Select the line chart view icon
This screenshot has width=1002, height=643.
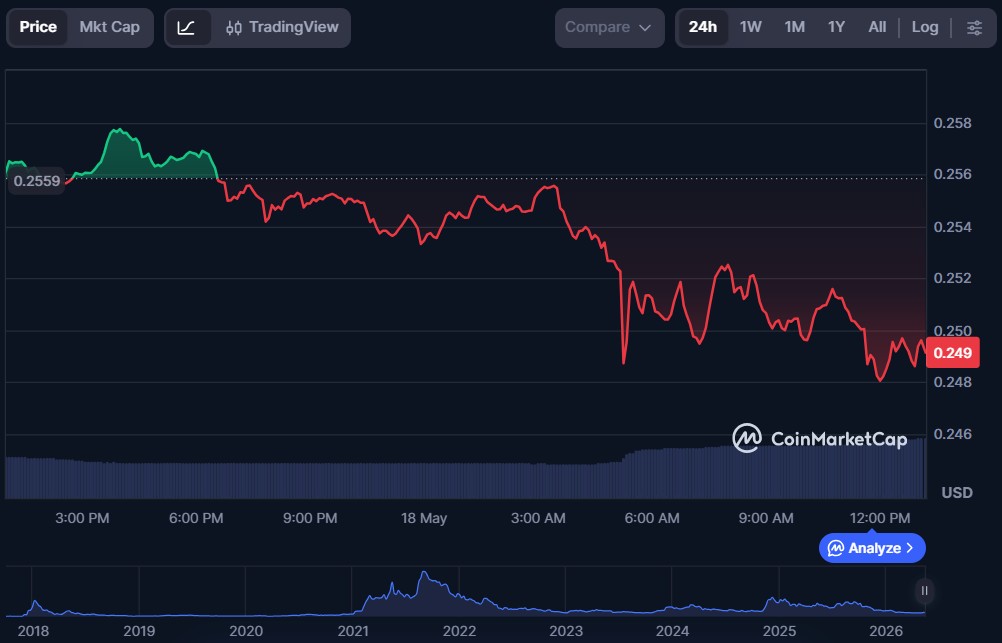pyautogui.click(x=187, y=27)
